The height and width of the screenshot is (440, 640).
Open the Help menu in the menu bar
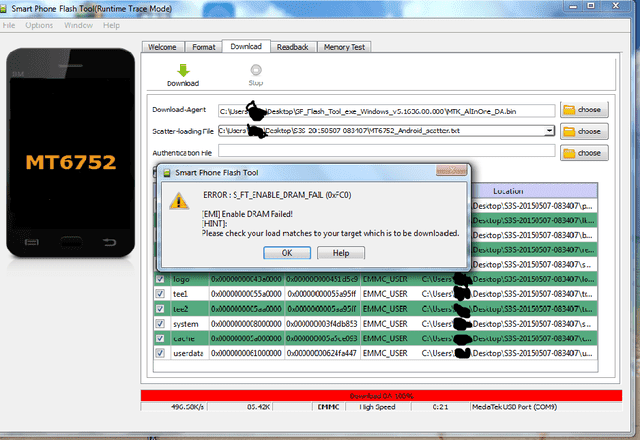(111, 25)
